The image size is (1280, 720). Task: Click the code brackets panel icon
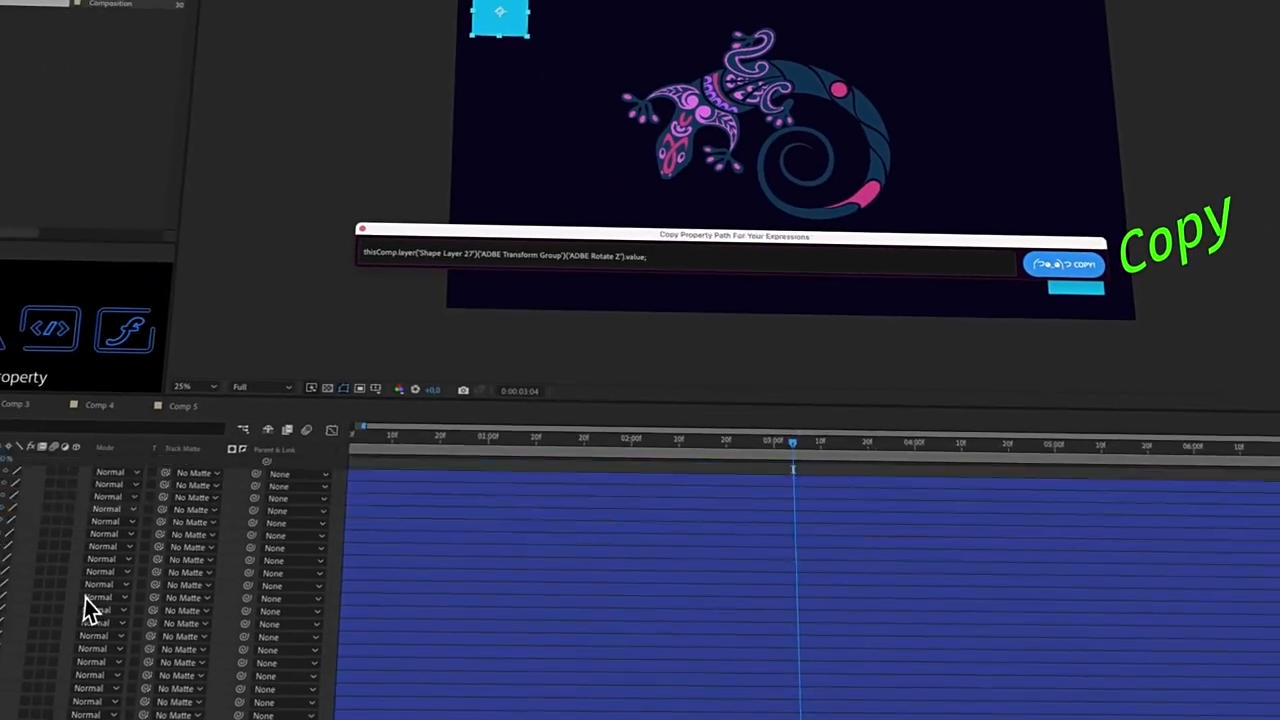point(49,329)
